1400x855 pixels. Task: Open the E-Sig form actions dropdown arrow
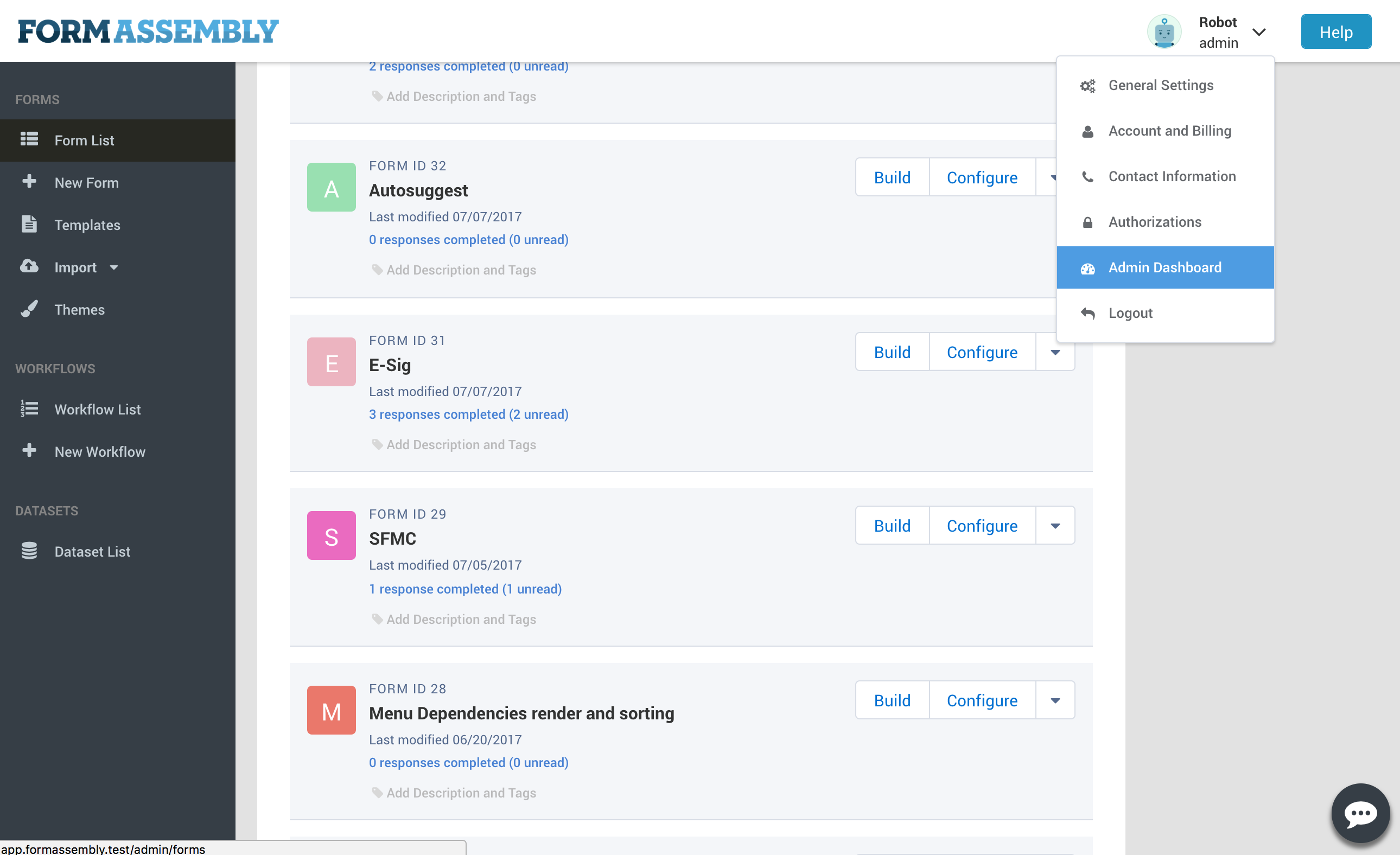1054,352
